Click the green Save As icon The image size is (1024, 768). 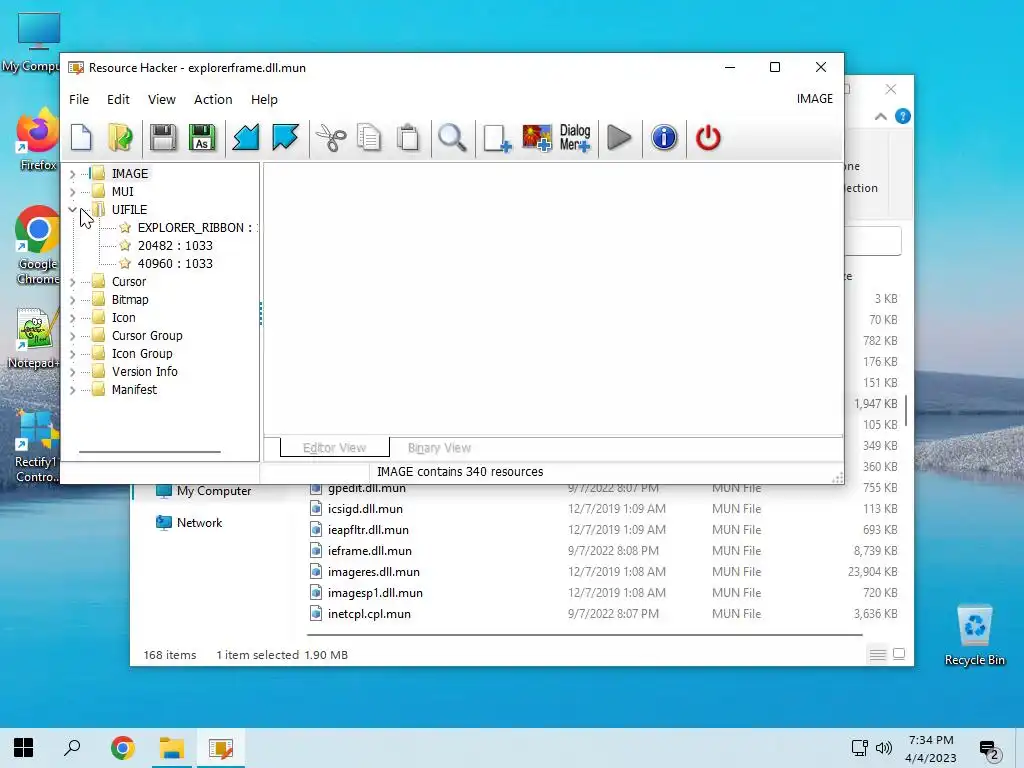tap(202, 138)
